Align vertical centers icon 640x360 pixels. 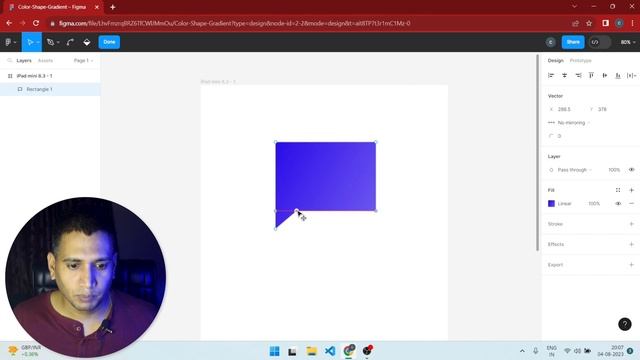coord(604,76)
